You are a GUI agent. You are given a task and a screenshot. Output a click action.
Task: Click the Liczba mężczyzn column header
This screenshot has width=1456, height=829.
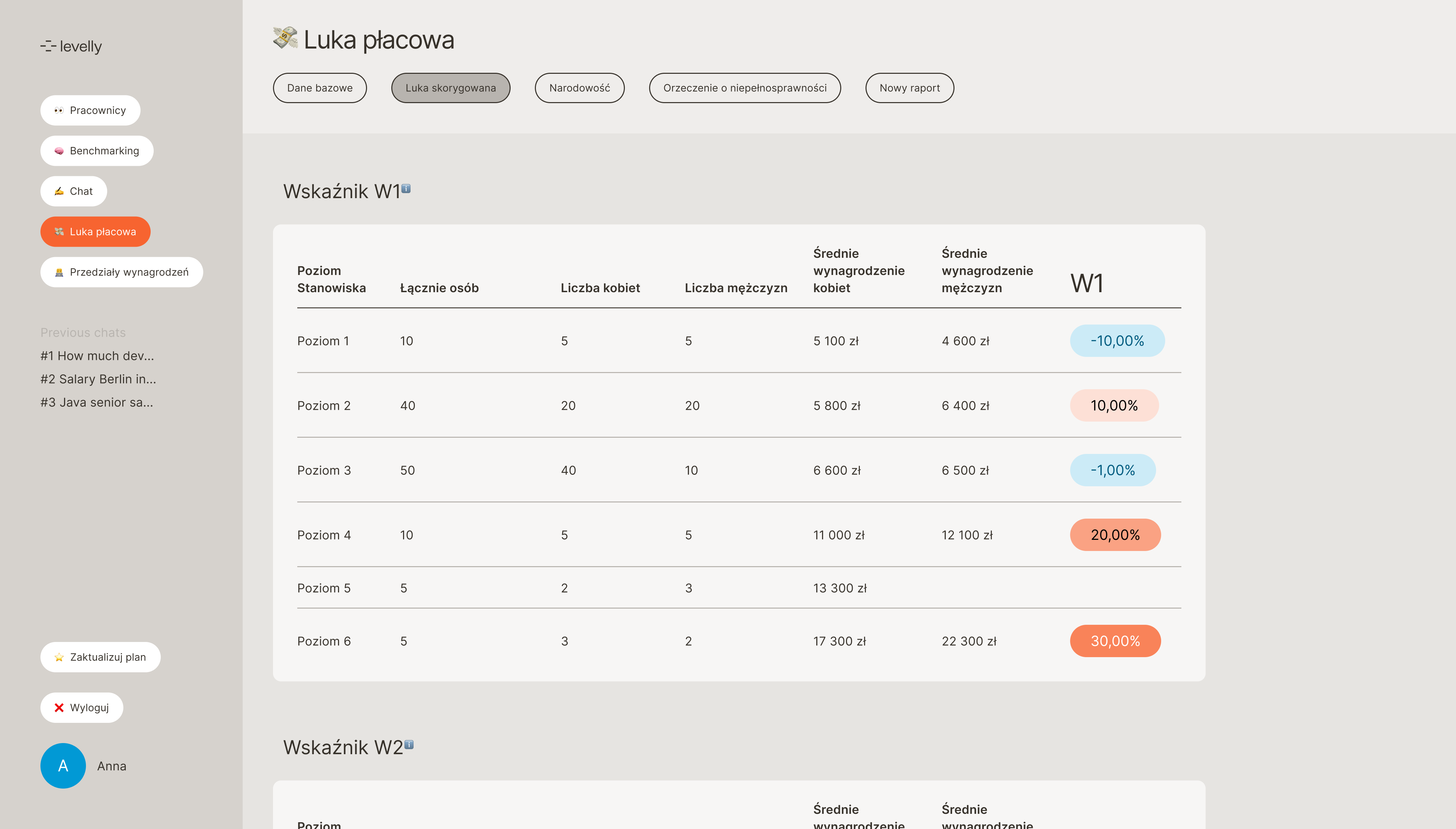pos(736,288)
